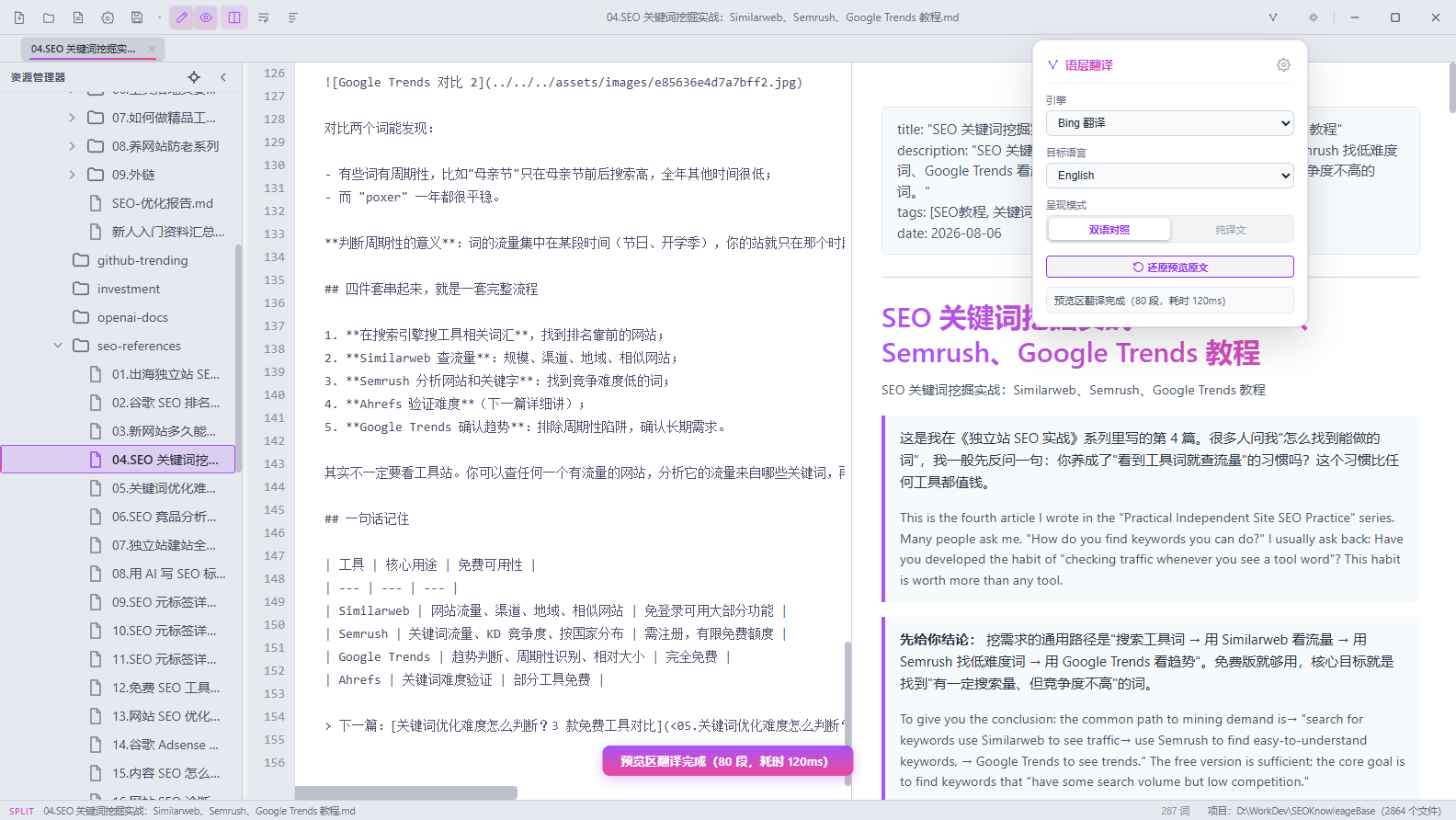Switch display mode to 双语对照
The width and height of the screenshot is (1456, 820).
pos(1109,230)
